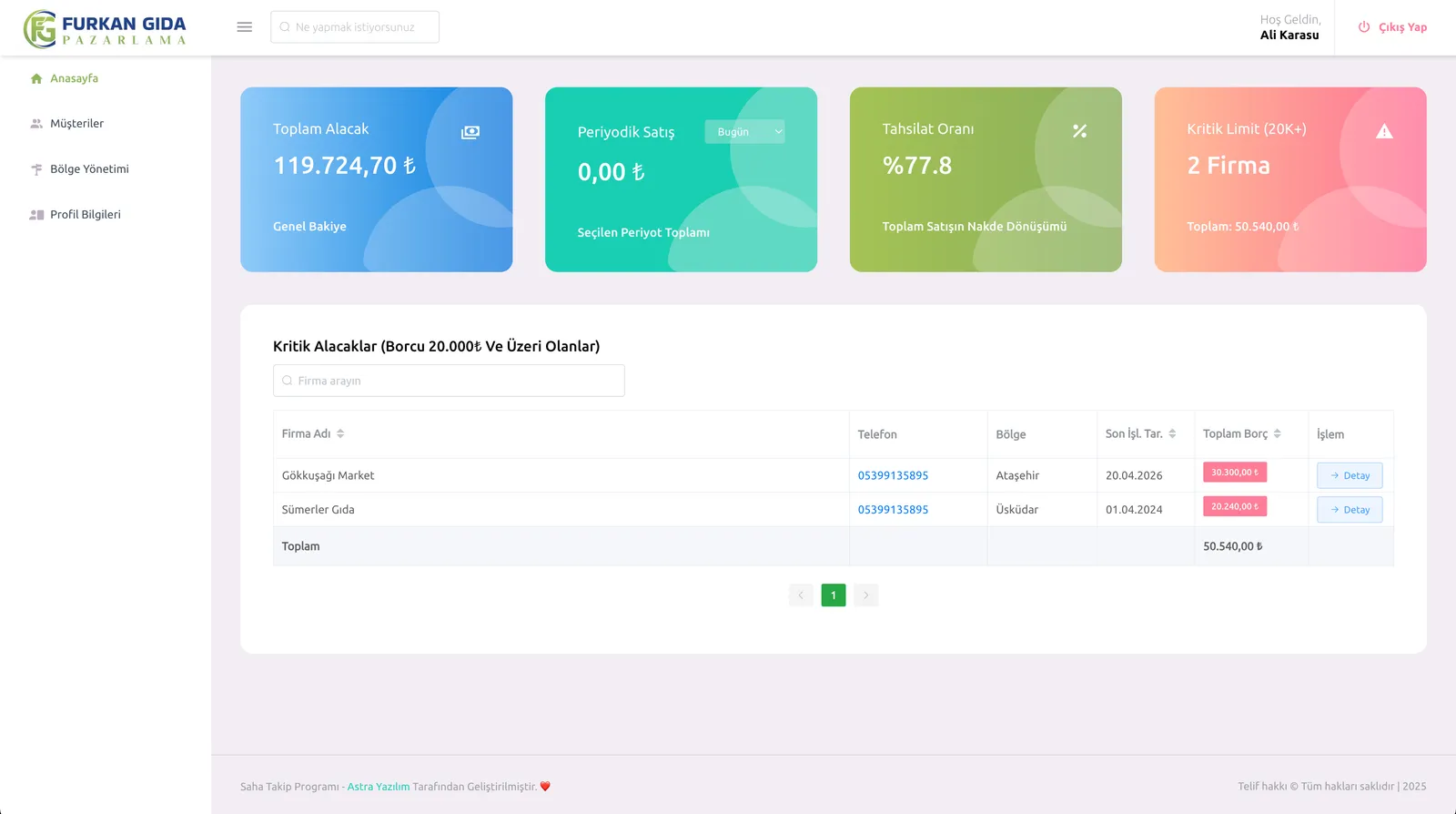Click the people icon beside Müşteriler
The height and width of the screenshot is (814, 1456).
point(36,124)
